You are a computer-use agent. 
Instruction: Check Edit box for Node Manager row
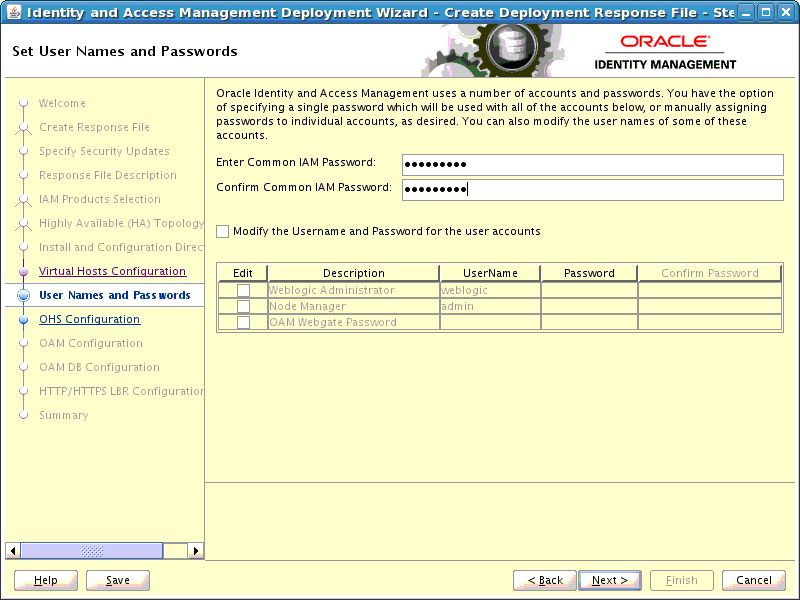tap(243, 306)
